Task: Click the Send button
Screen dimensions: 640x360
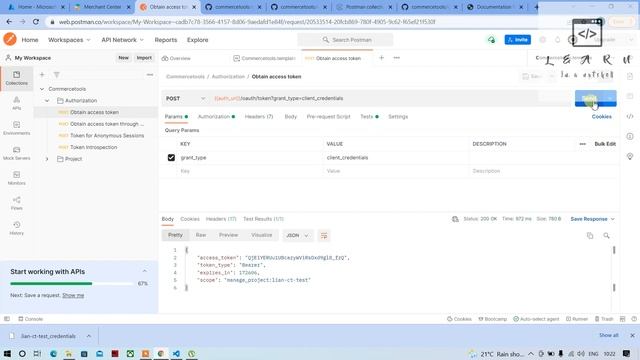Action: point(590,98)
